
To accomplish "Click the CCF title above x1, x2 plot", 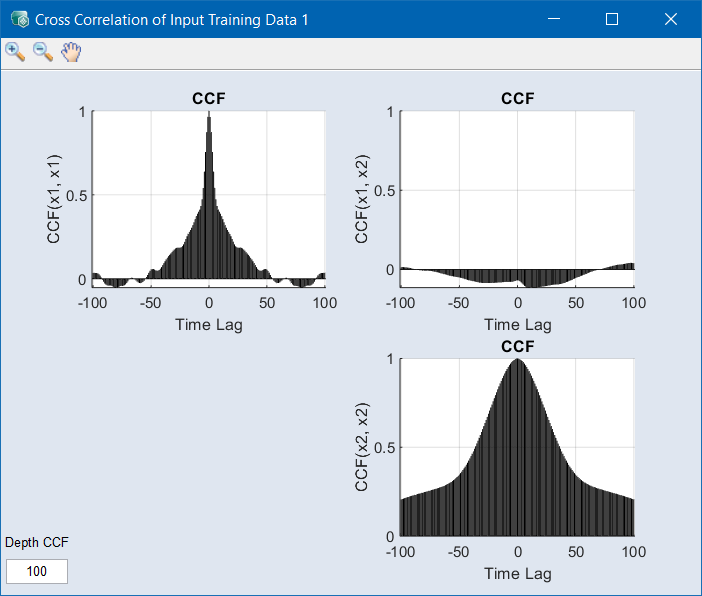I will (517, 98).
